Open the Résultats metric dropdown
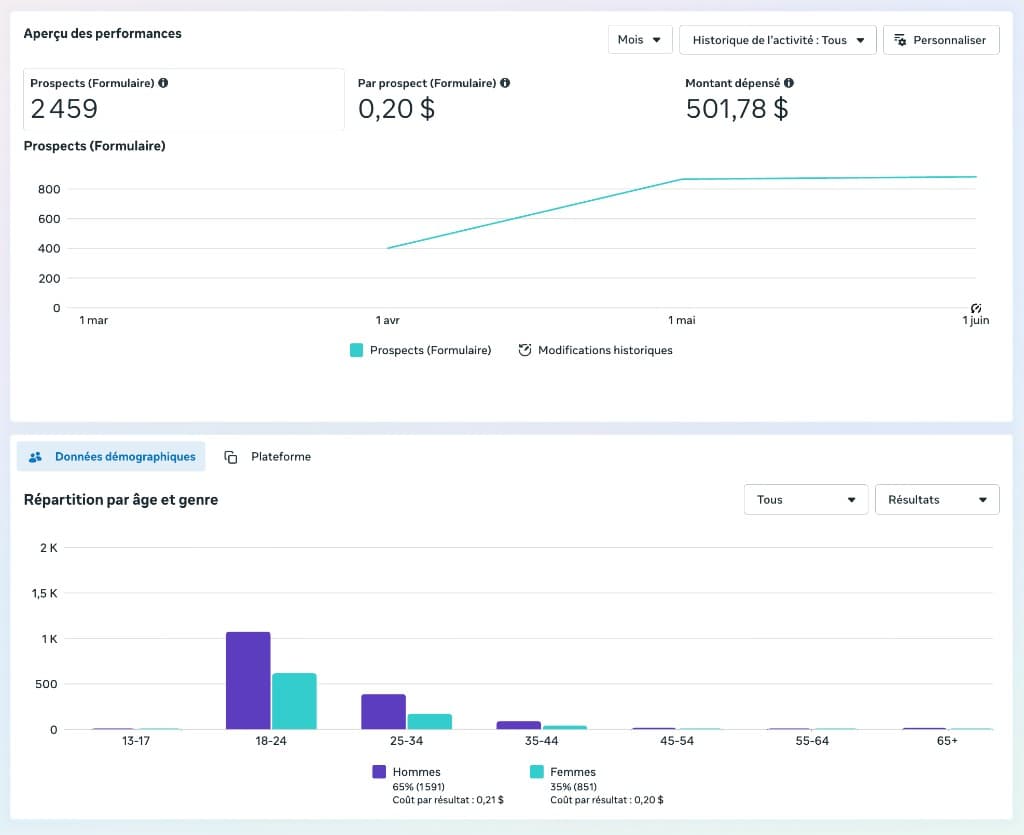 pos(937,499)
